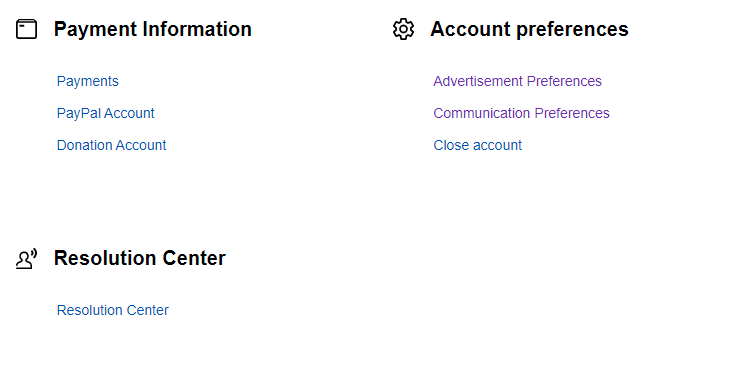
Task: Pick the last link under Account preferences
Action: point(478,145)
